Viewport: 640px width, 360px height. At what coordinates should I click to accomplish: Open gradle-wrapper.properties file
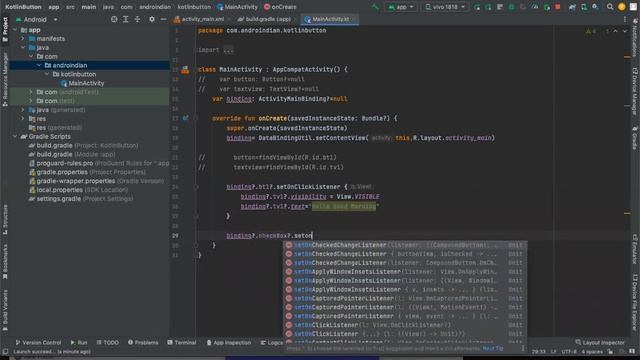[96, 181]
